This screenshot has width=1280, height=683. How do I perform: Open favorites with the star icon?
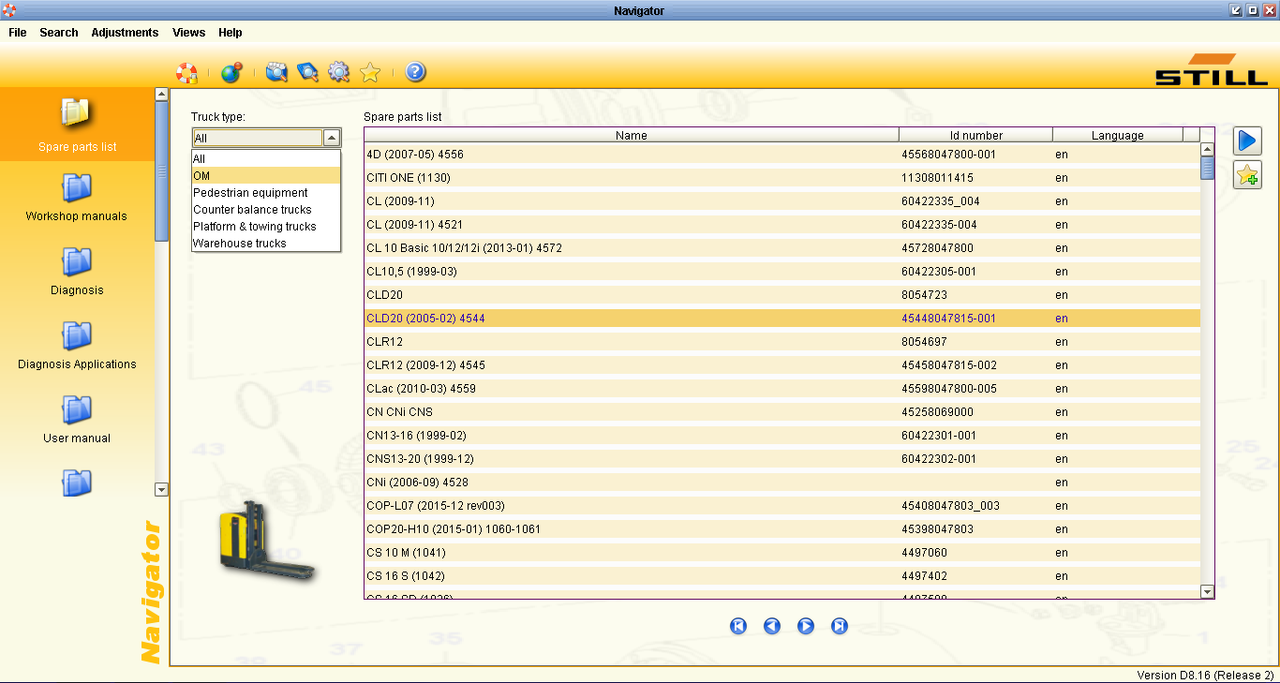point(370,72)
